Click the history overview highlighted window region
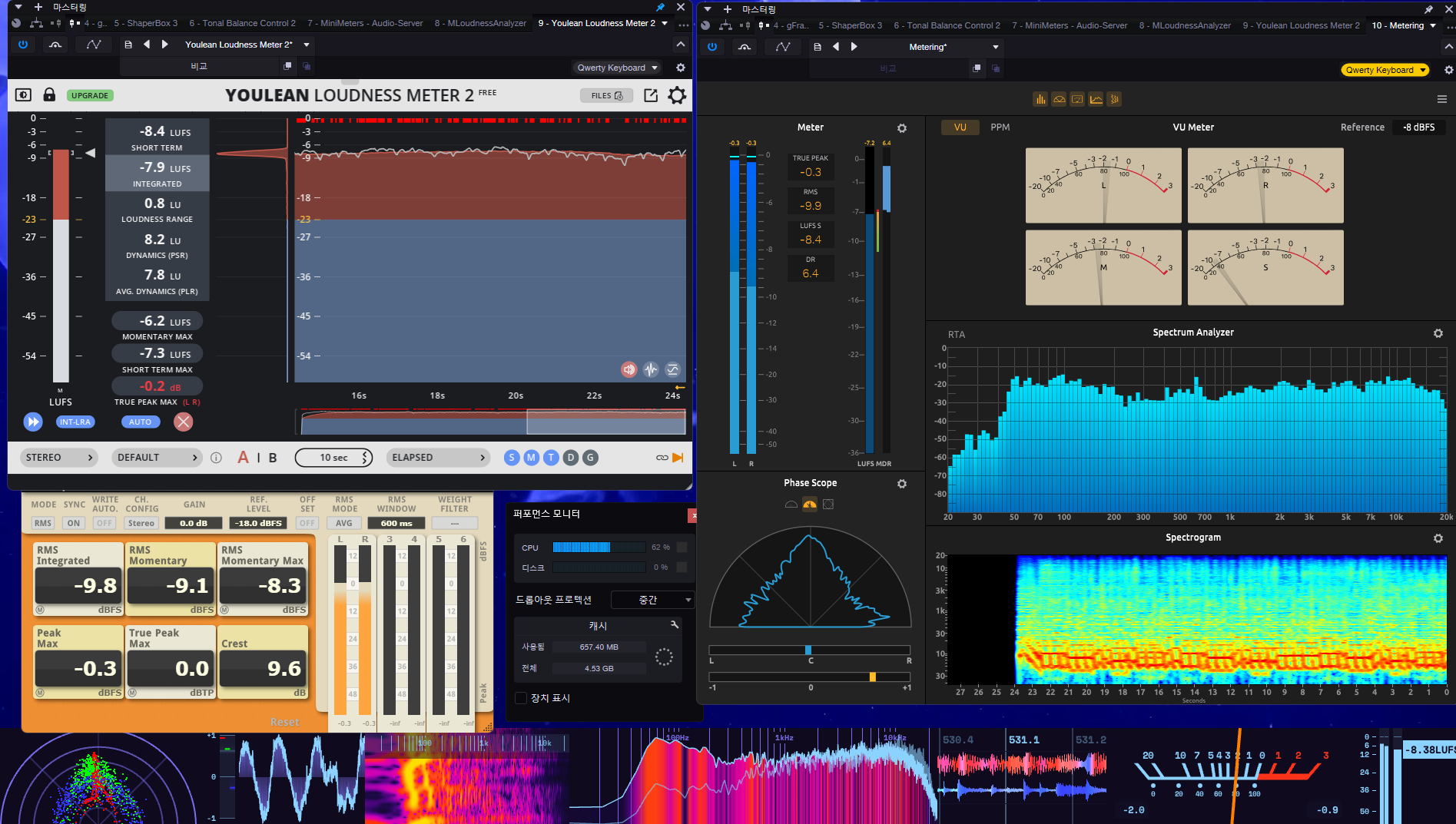This screenshot has height=824, width=1456. (605, 422)
